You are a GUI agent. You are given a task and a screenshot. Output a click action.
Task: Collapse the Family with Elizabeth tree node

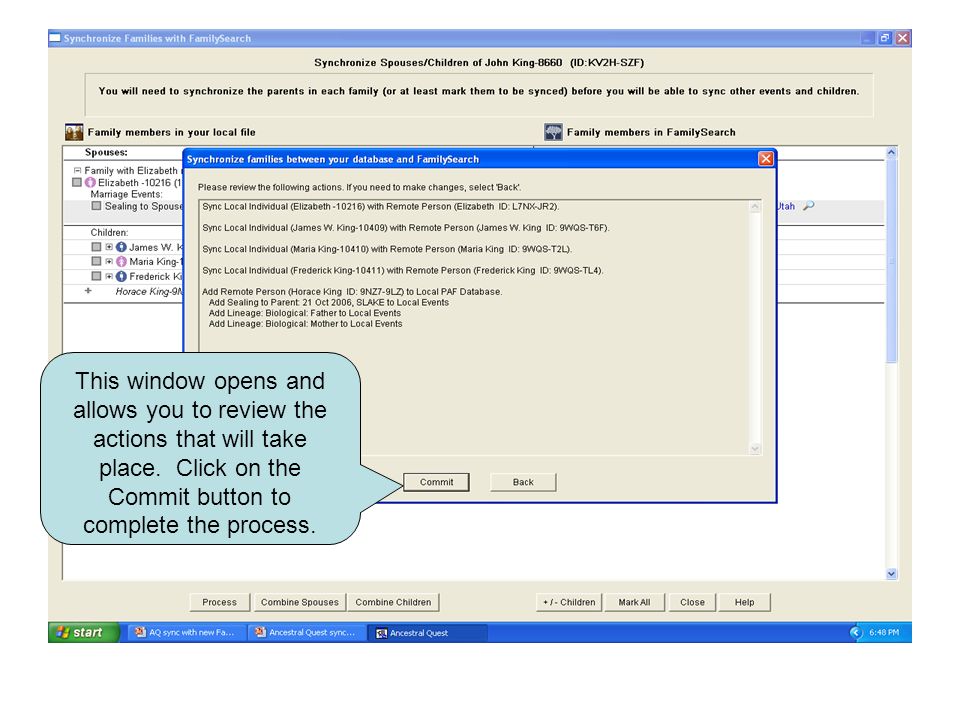click(x=77, y=170)
